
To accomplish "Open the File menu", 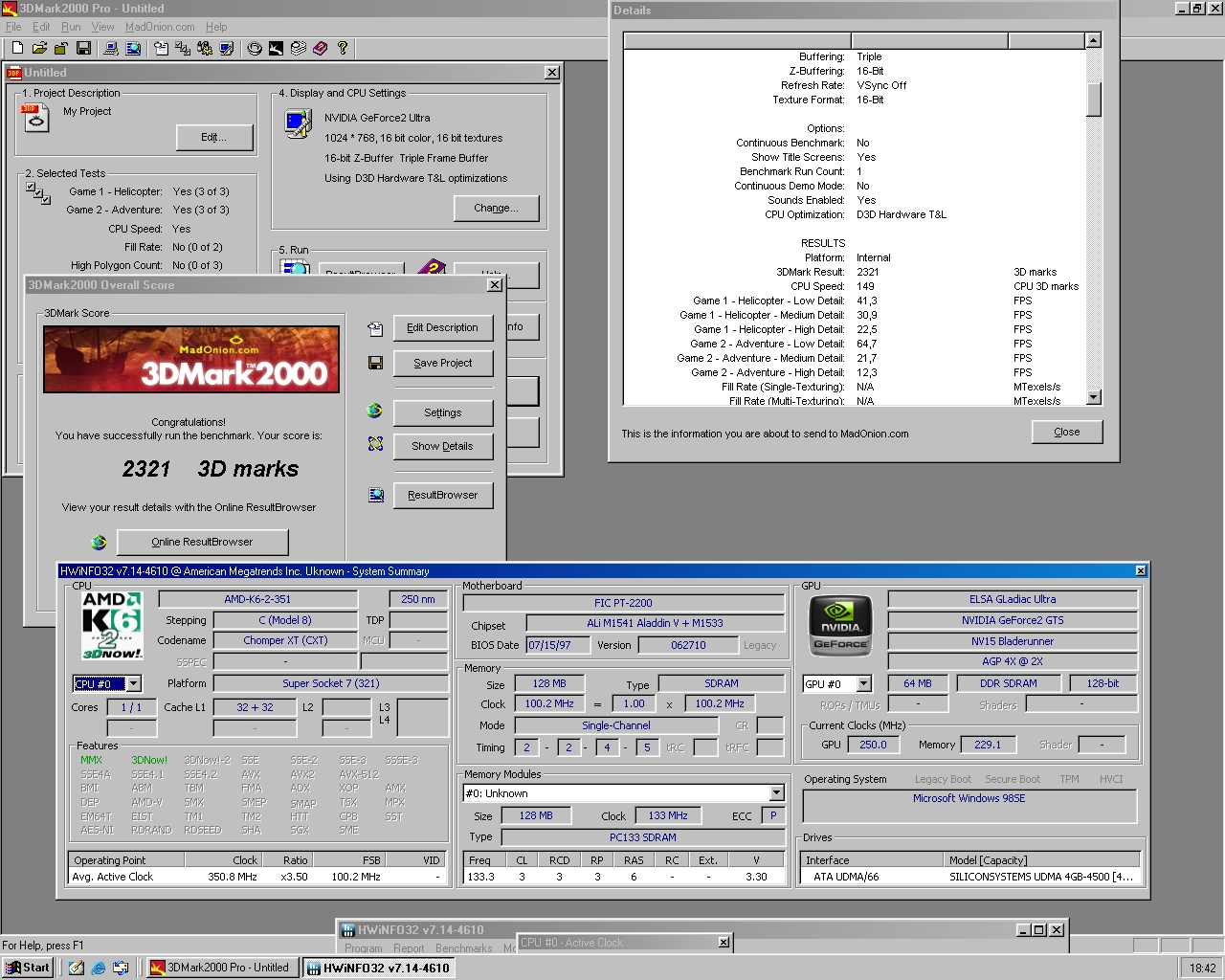I will [13, 27].
